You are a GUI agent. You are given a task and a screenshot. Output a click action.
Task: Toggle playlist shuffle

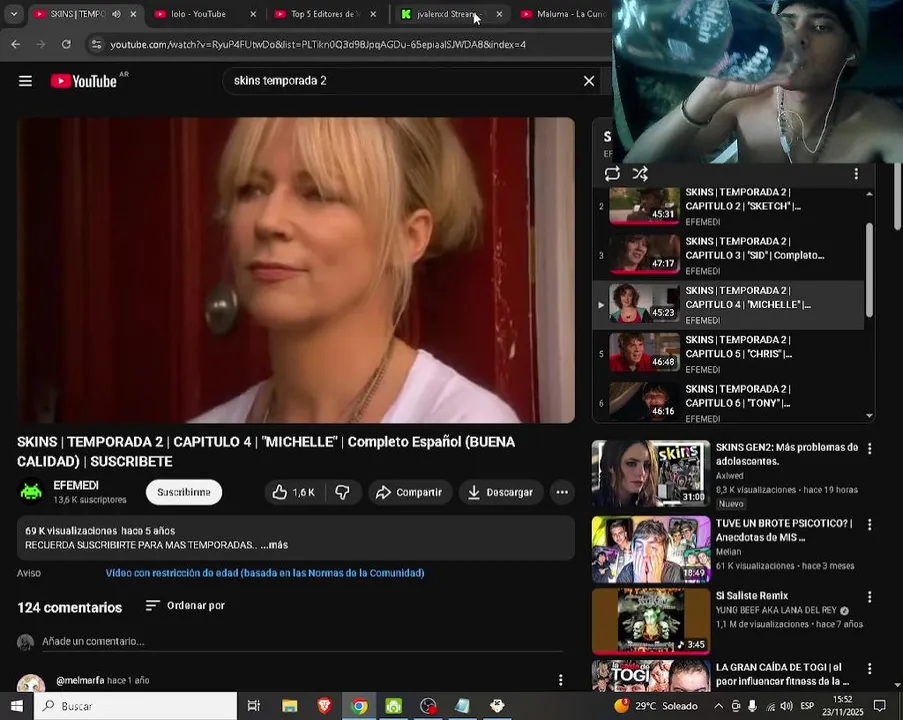pos(640,173)
